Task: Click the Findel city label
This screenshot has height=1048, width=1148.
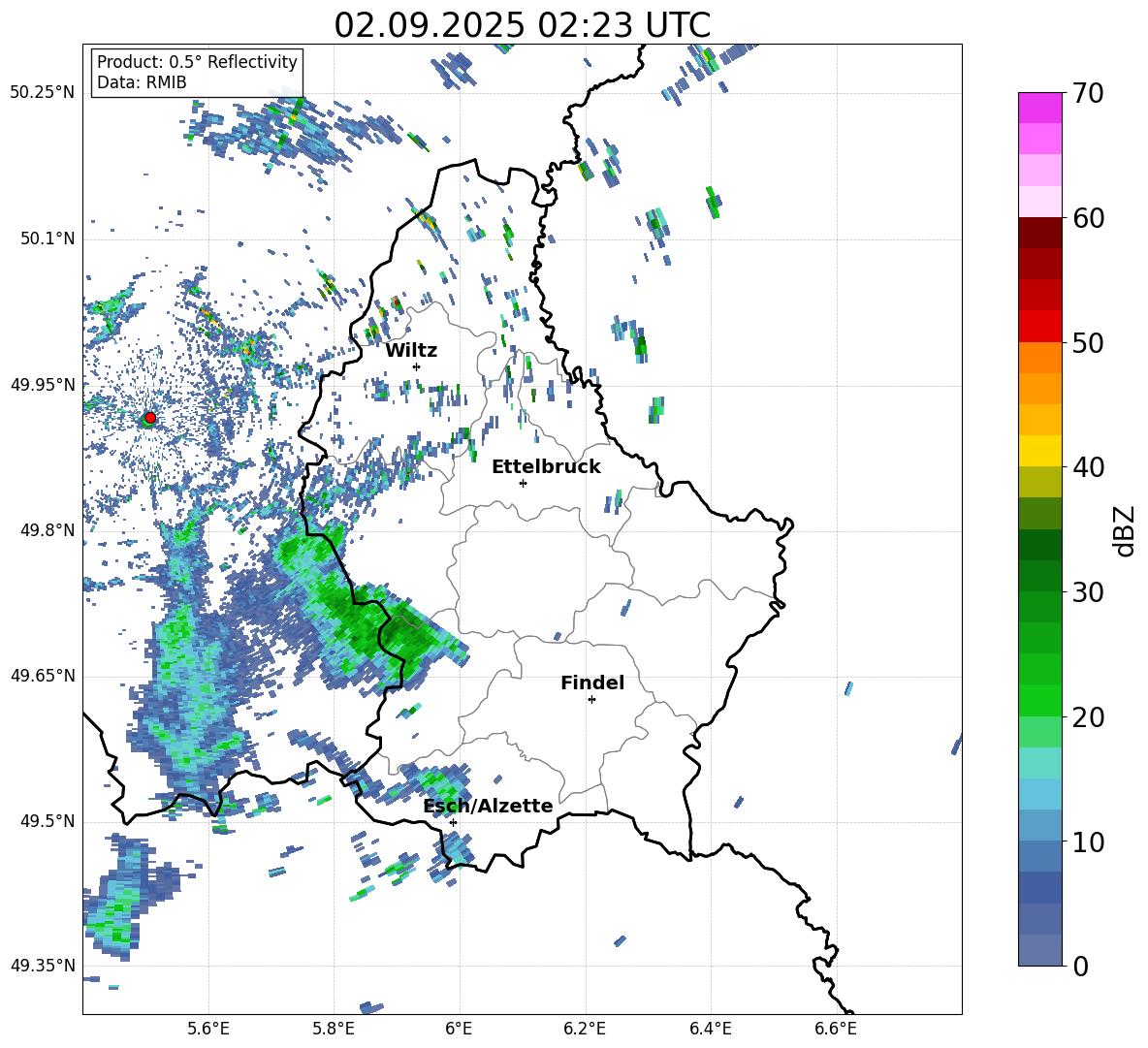Action: [592, 683]
